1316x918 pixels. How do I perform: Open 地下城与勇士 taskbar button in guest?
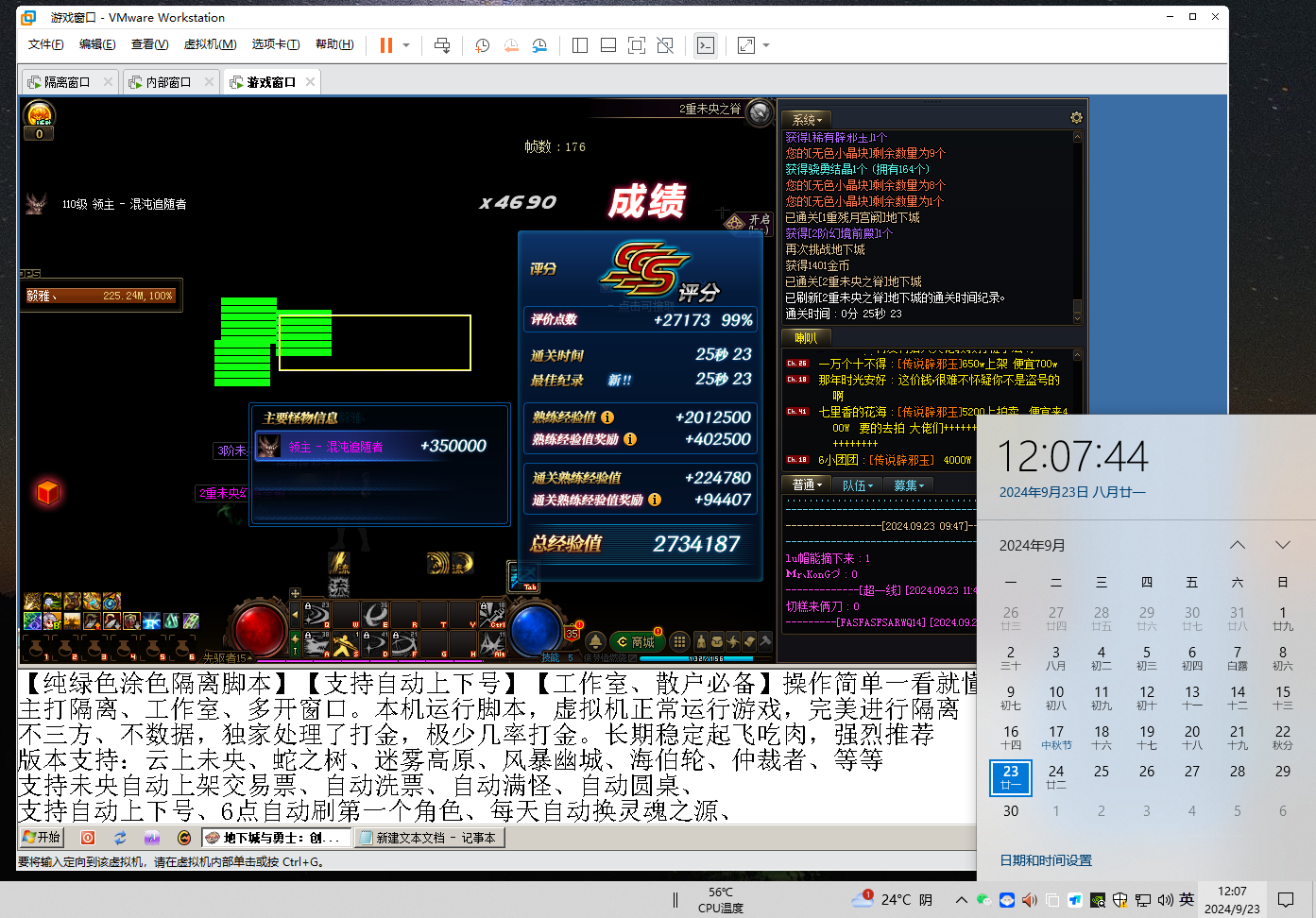tap(274, 838)
